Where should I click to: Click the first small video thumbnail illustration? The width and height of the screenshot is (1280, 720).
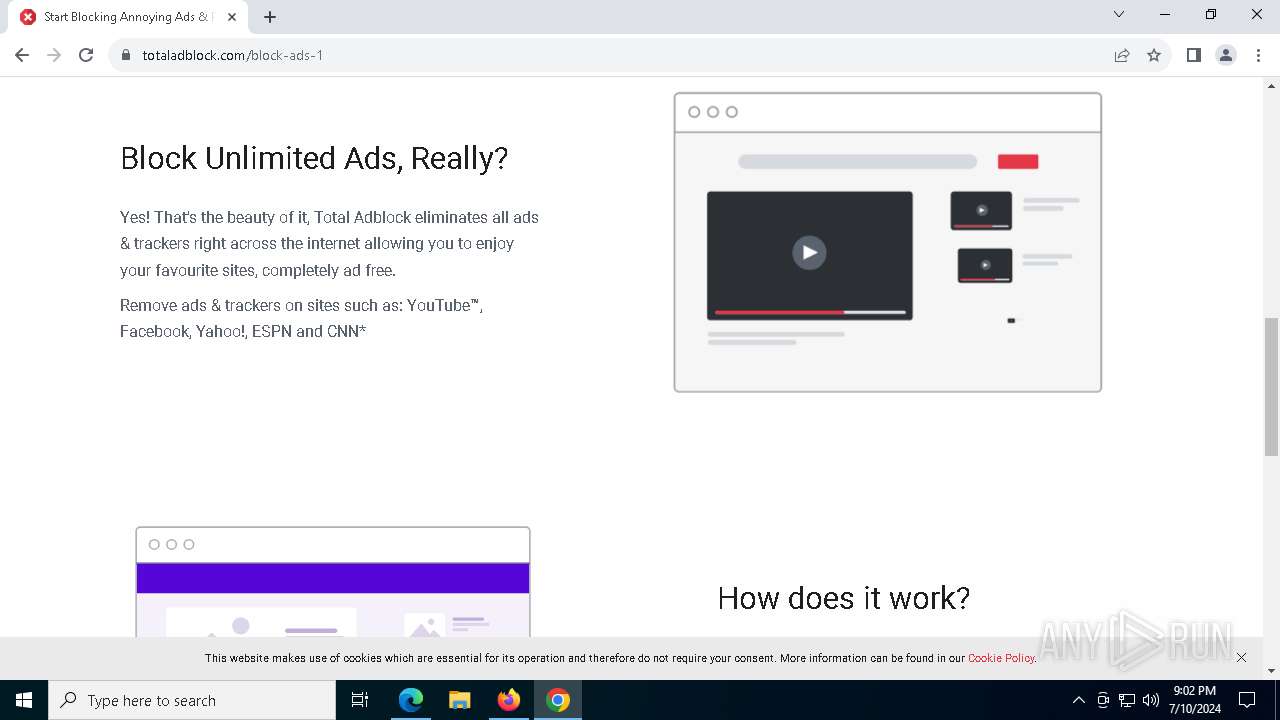coord(981,211)
